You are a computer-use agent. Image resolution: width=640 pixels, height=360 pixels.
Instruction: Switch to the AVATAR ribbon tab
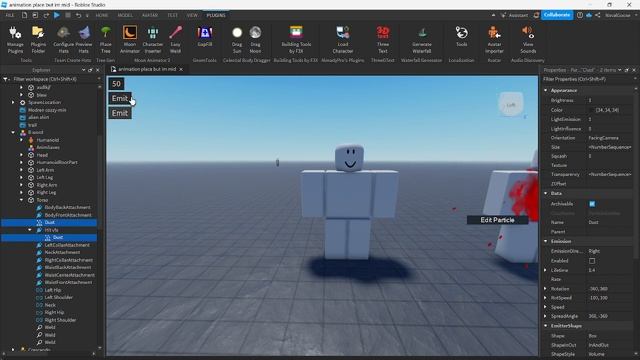(x=150, y=15)
